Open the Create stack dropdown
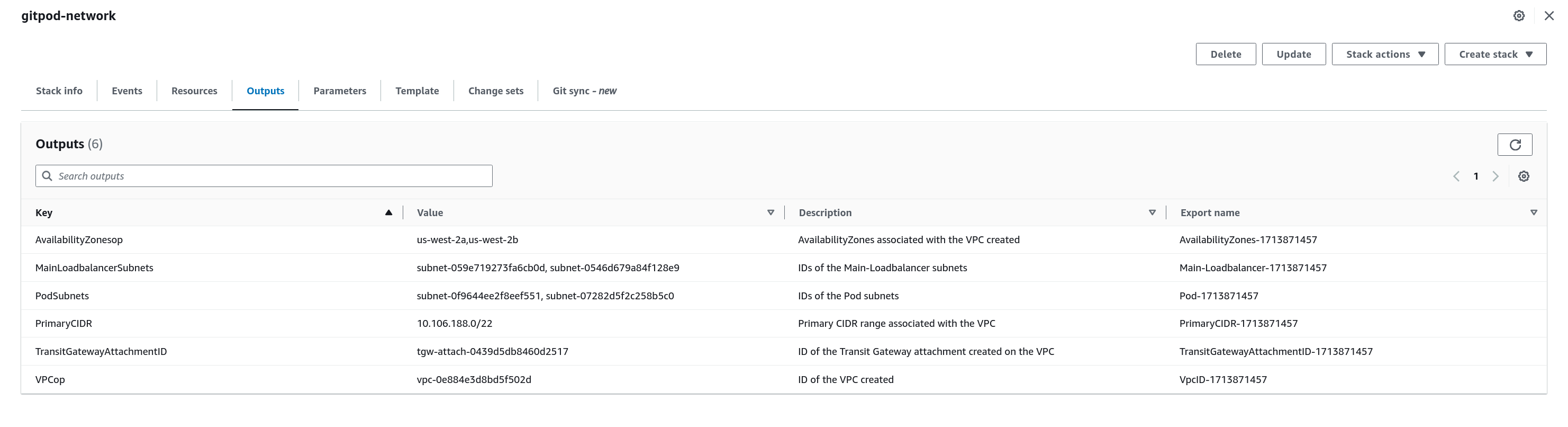Image resolution: width=1568 pixels, height=427 pixels. point(1495,54)
